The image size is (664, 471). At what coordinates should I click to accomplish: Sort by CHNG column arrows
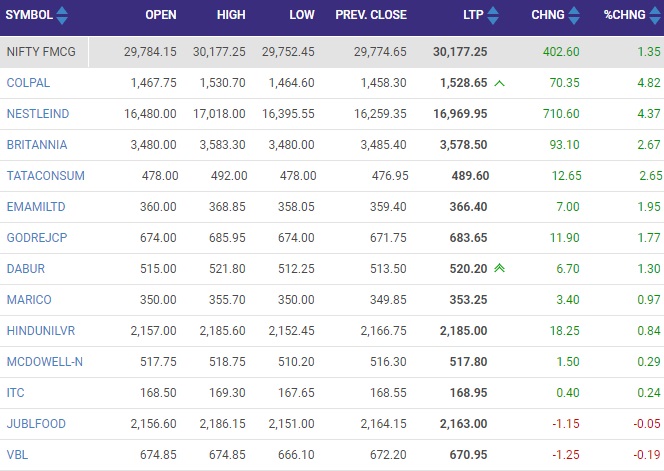point(574,15)
